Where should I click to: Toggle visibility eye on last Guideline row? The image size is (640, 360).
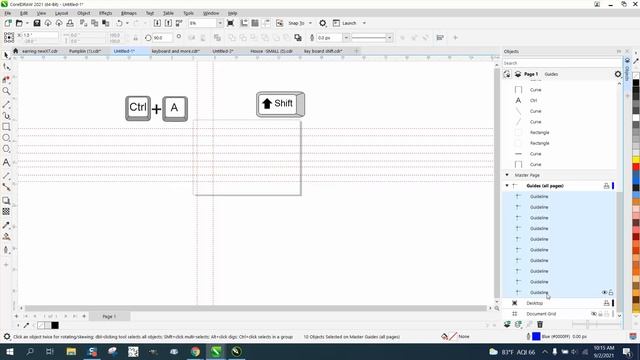[x=604, y=293]
